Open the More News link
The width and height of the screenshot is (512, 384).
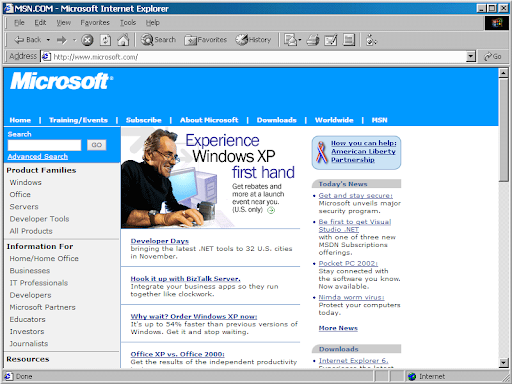pyautogui.click(x=338, y=328)
